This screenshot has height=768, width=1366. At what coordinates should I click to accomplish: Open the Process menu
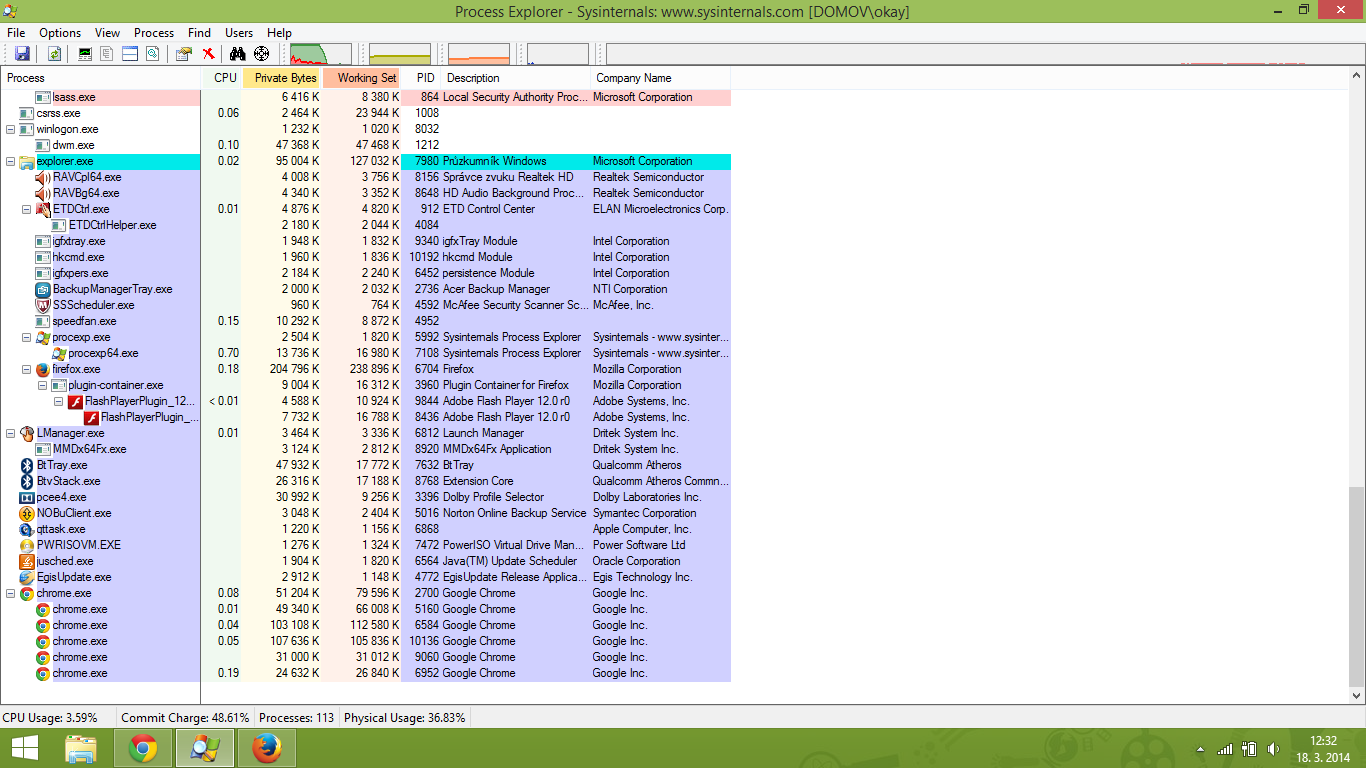[x=153, y=33]
